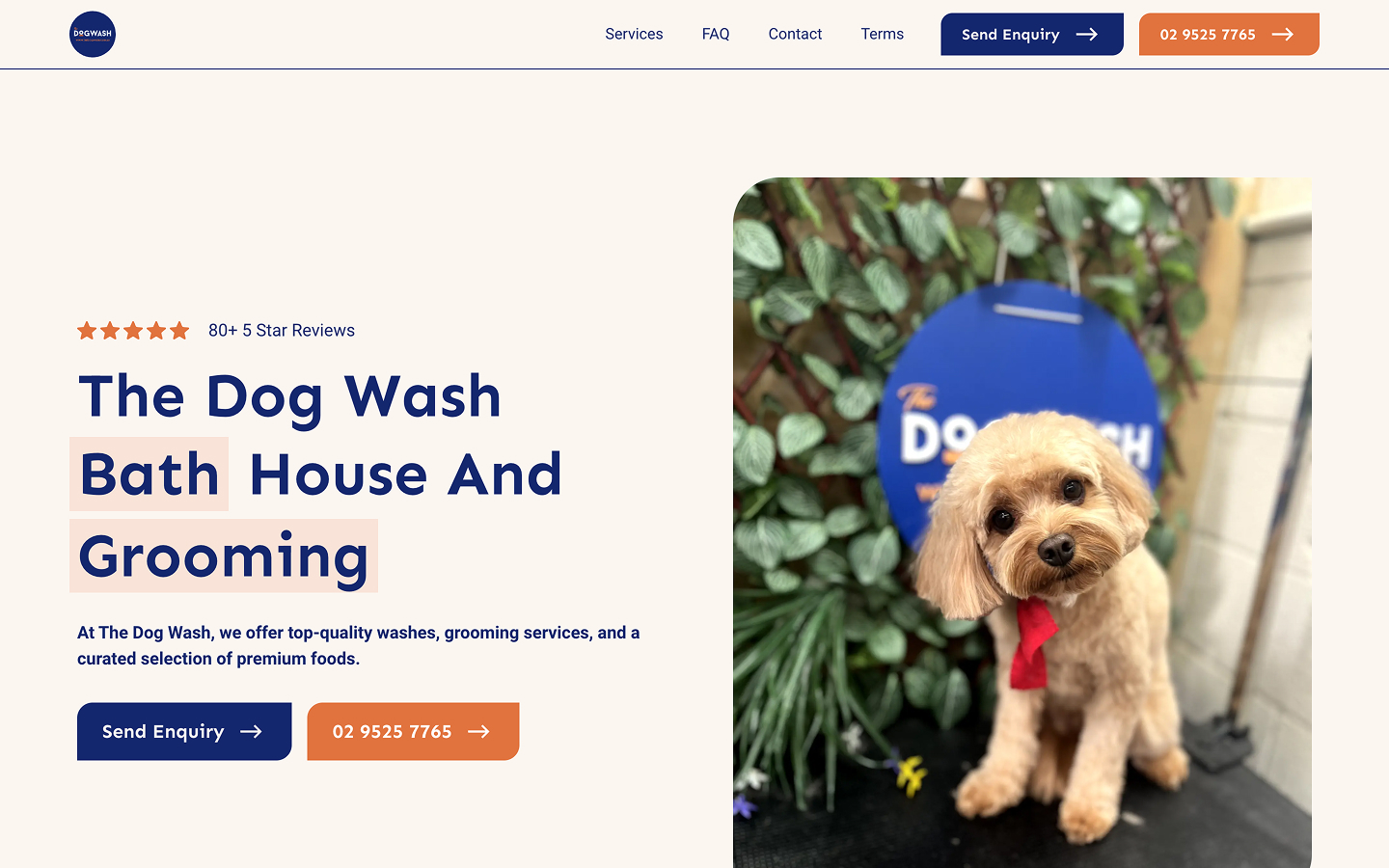Click the first orange review star
1389x868 pixels.
(87, 331)
